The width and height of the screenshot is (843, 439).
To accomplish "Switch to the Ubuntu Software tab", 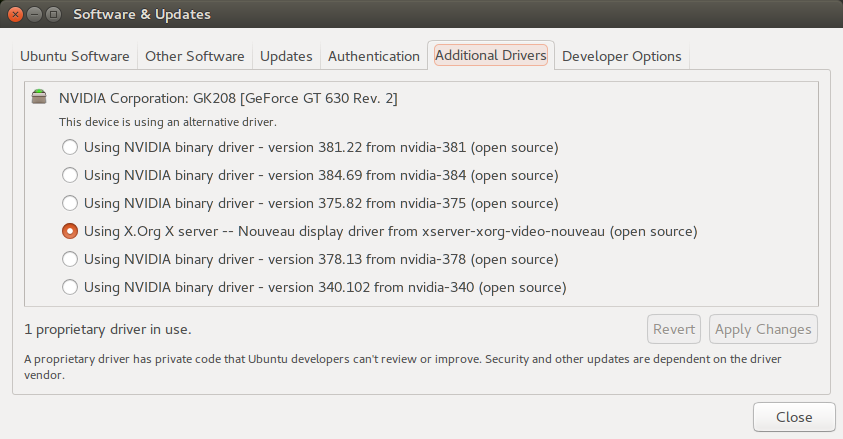I will click(x=75, y=56).
